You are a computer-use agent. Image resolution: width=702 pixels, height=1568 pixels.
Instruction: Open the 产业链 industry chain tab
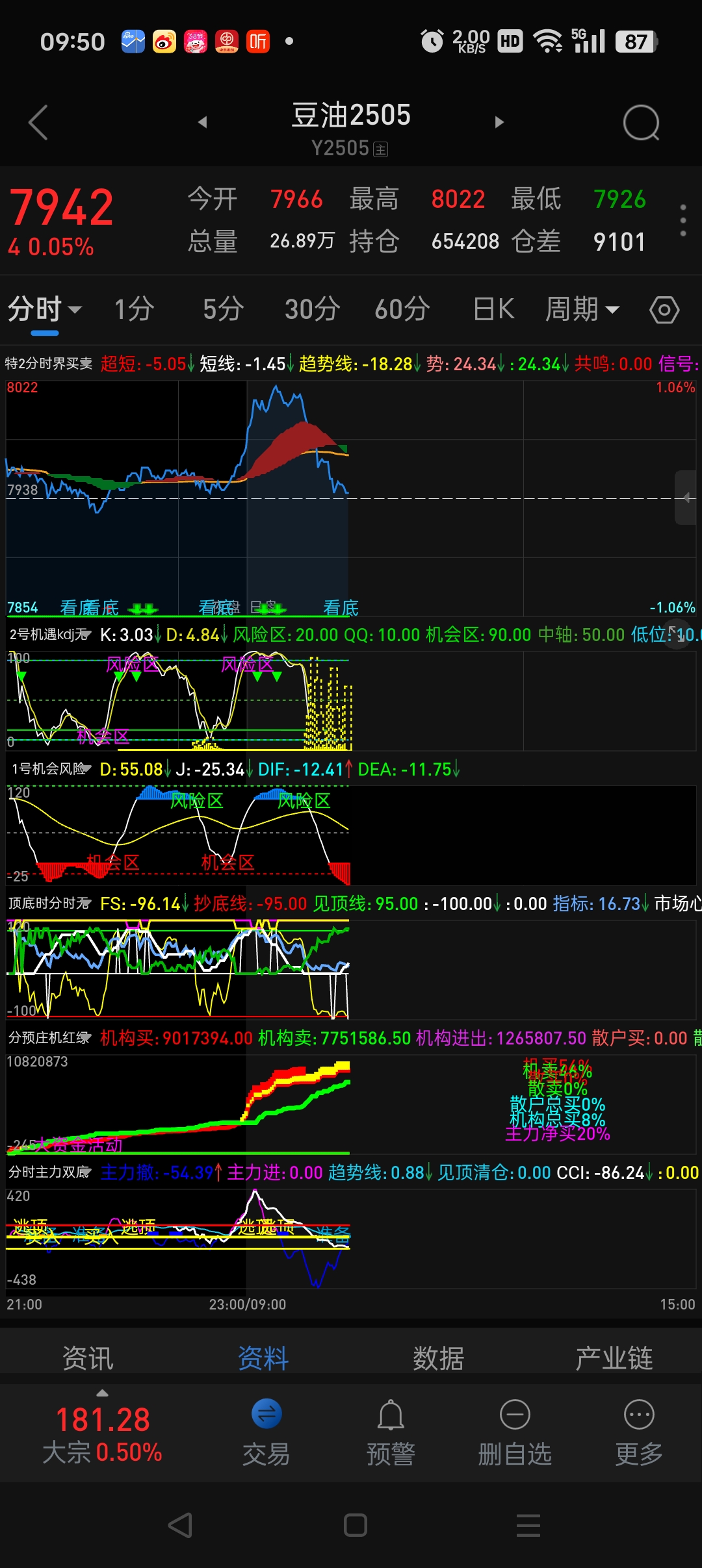click(x=614, y=1358)
